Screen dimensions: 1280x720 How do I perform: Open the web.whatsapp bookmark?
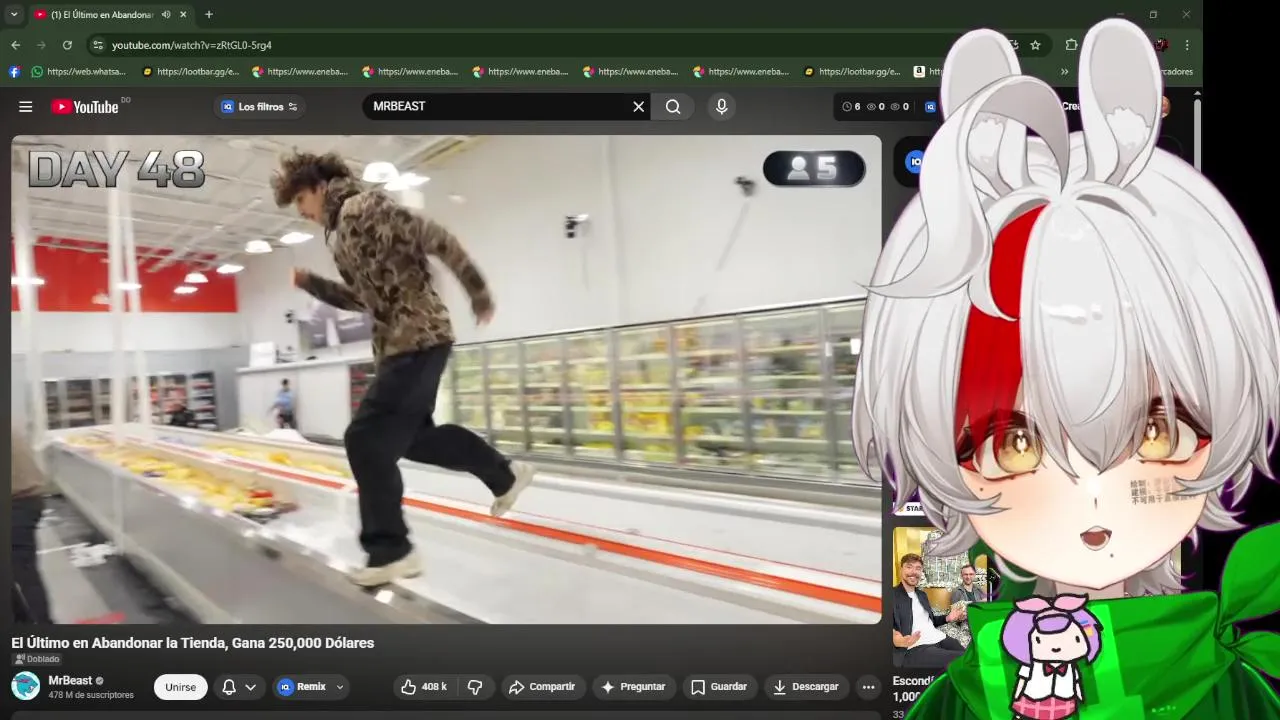point(78,72)
